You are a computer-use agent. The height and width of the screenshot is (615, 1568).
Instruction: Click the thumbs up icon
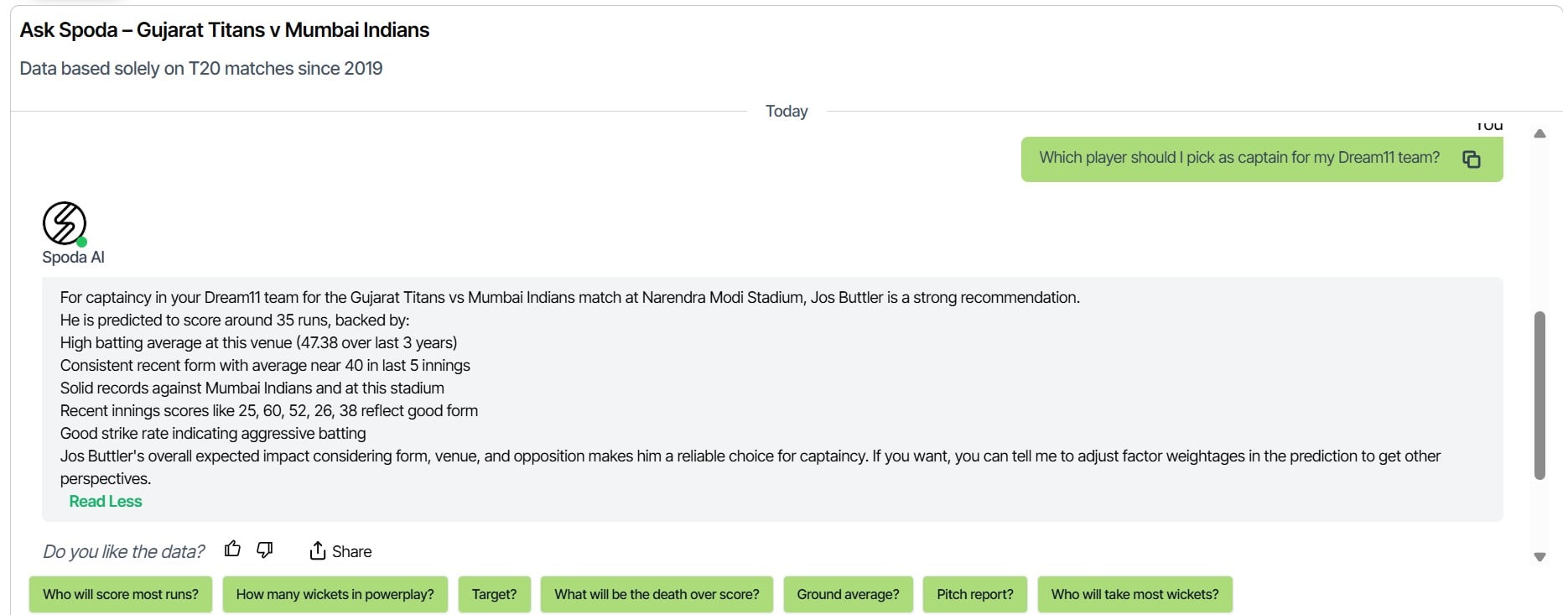pyautogui.click(x=232, y=550)
